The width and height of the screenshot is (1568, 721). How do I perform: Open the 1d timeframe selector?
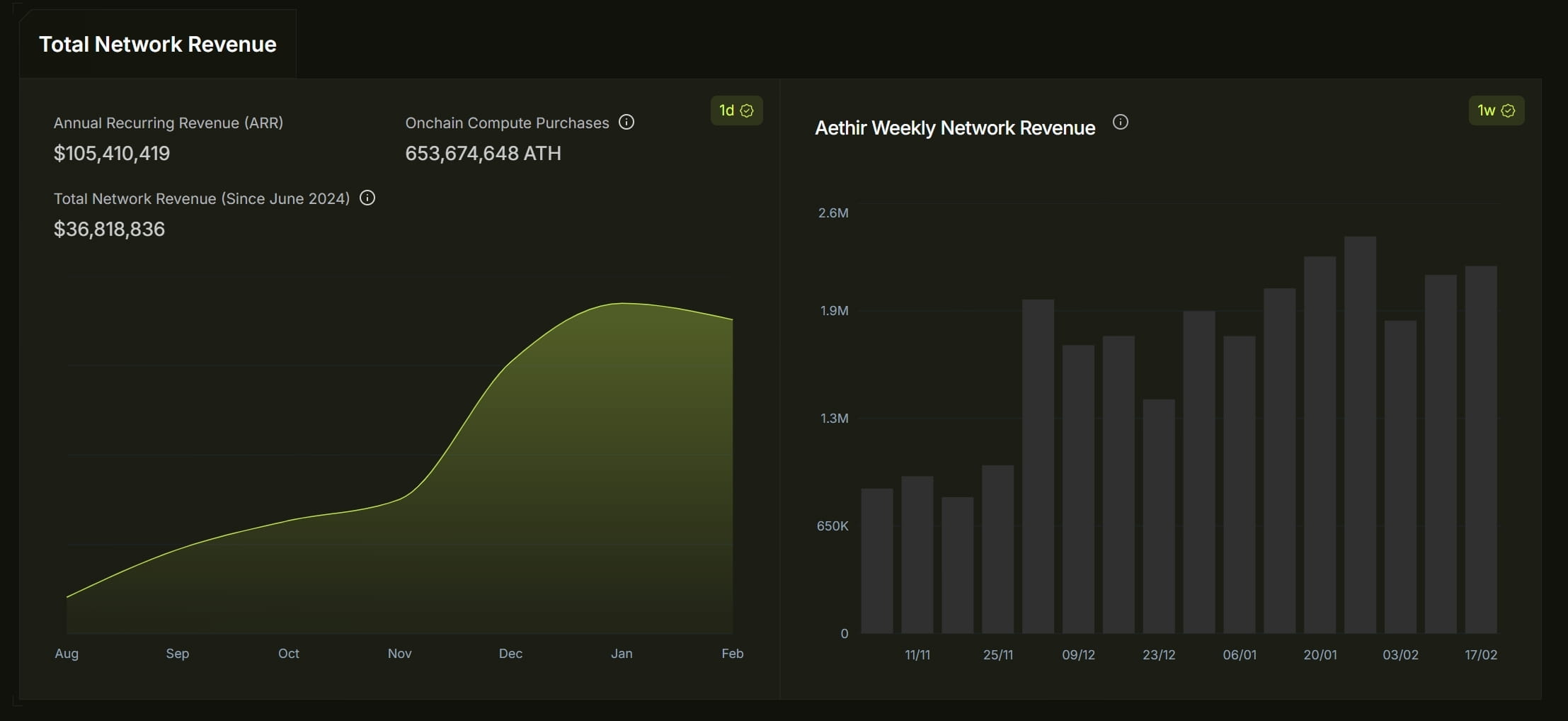(x=736, y=110)
